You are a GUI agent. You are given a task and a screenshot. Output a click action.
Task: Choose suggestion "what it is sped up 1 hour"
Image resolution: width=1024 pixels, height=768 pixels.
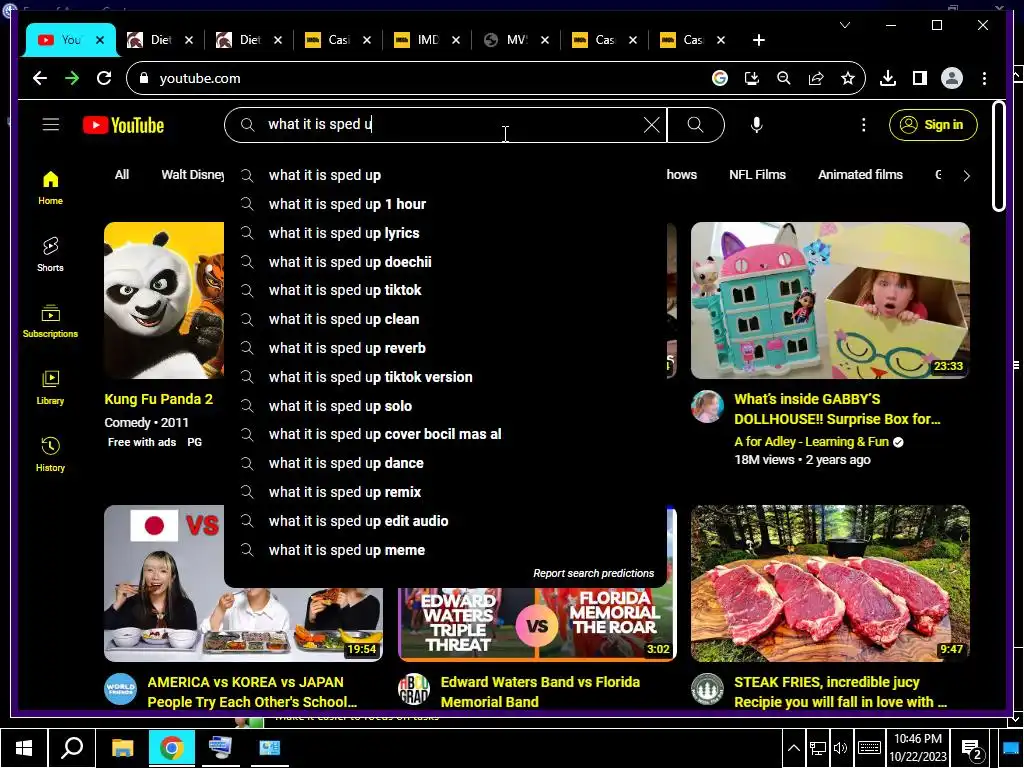pos(445,204)
